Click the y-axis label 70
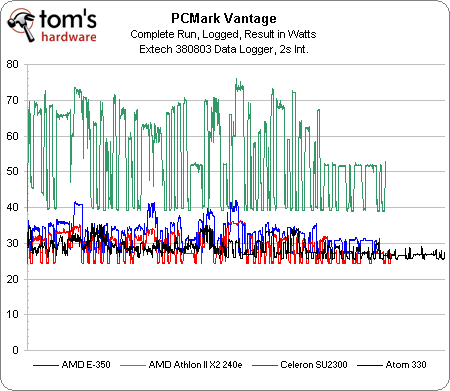The image size is (450, 391). click(x=12, y=100)
